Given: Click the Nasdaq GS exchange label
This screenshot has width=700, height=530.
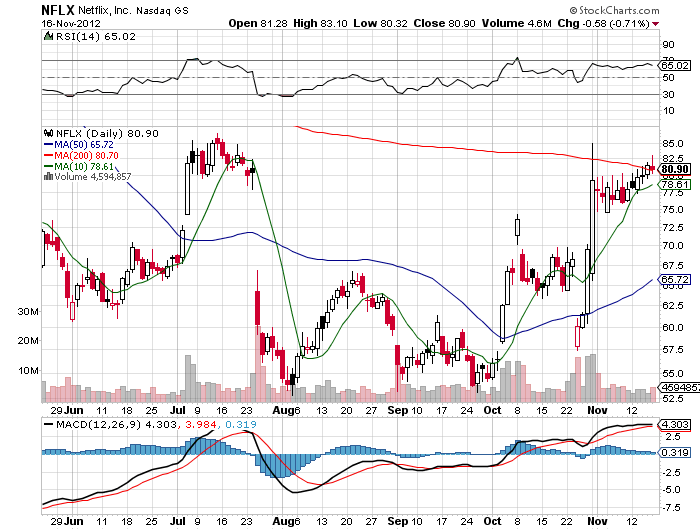Looking at the screenshot, I should click(162, 11).
